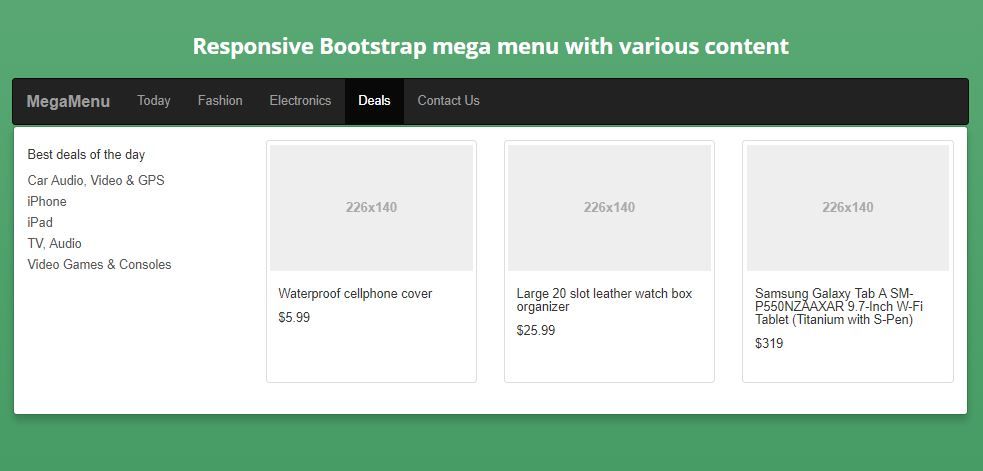983x471 pixels.
Task: Click the Samsung Galaxy Tab A image
Action: click(847, 208)
